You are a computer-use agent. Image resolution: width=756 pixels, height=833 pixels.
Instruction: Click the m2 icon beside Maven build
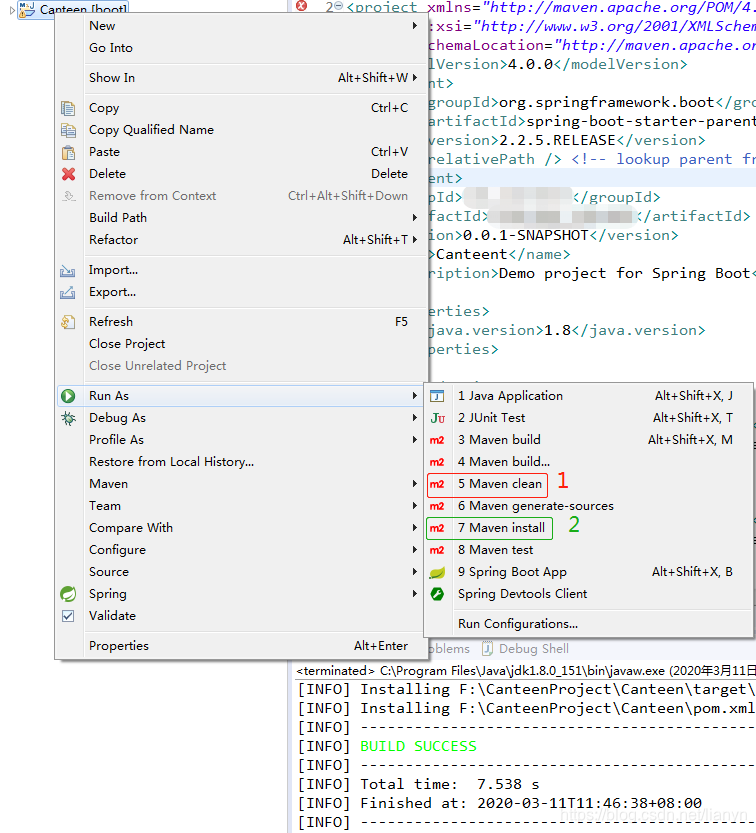437,440
